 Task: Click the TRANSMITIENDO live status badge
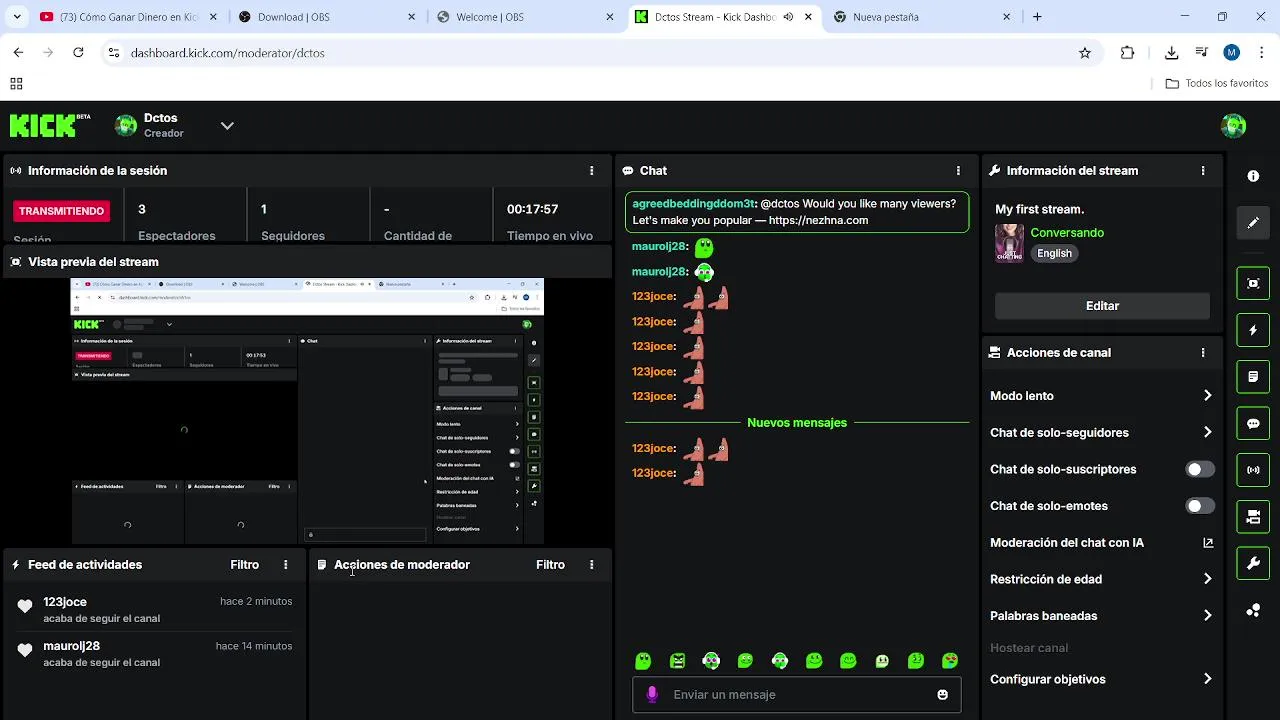(x=61, y=211)
